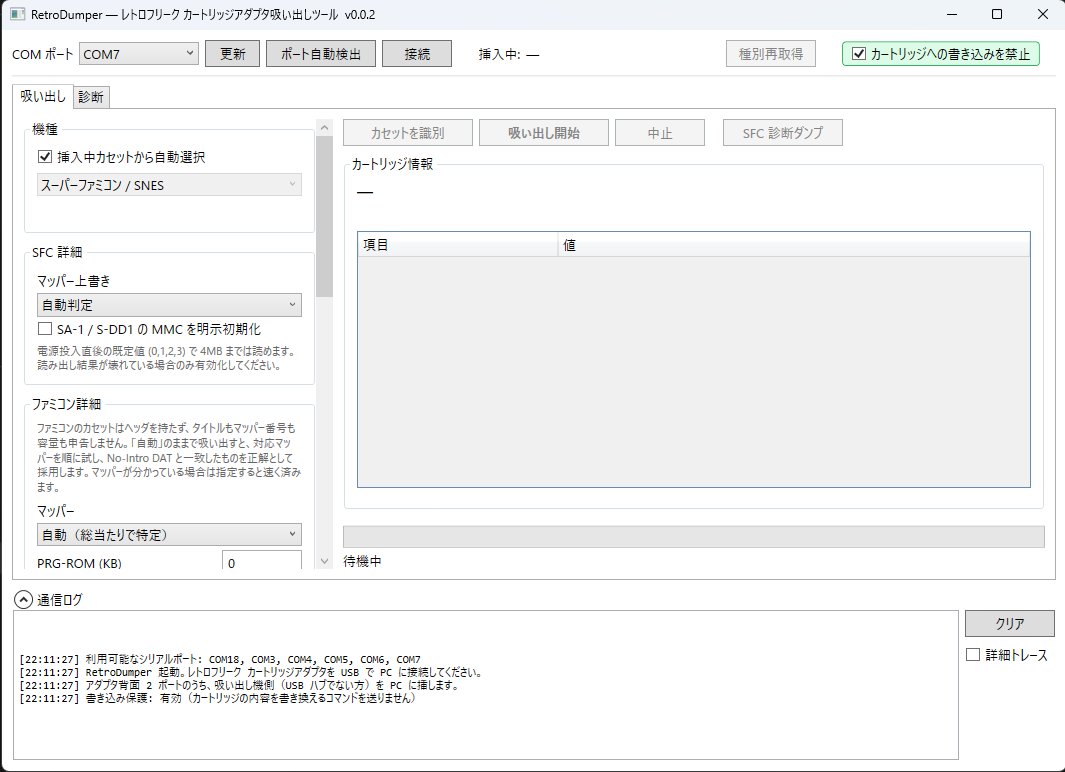Open the COM ポート dropdown showing COM7
Viewport: 1065px width, 772px height.
pos(139,54)
